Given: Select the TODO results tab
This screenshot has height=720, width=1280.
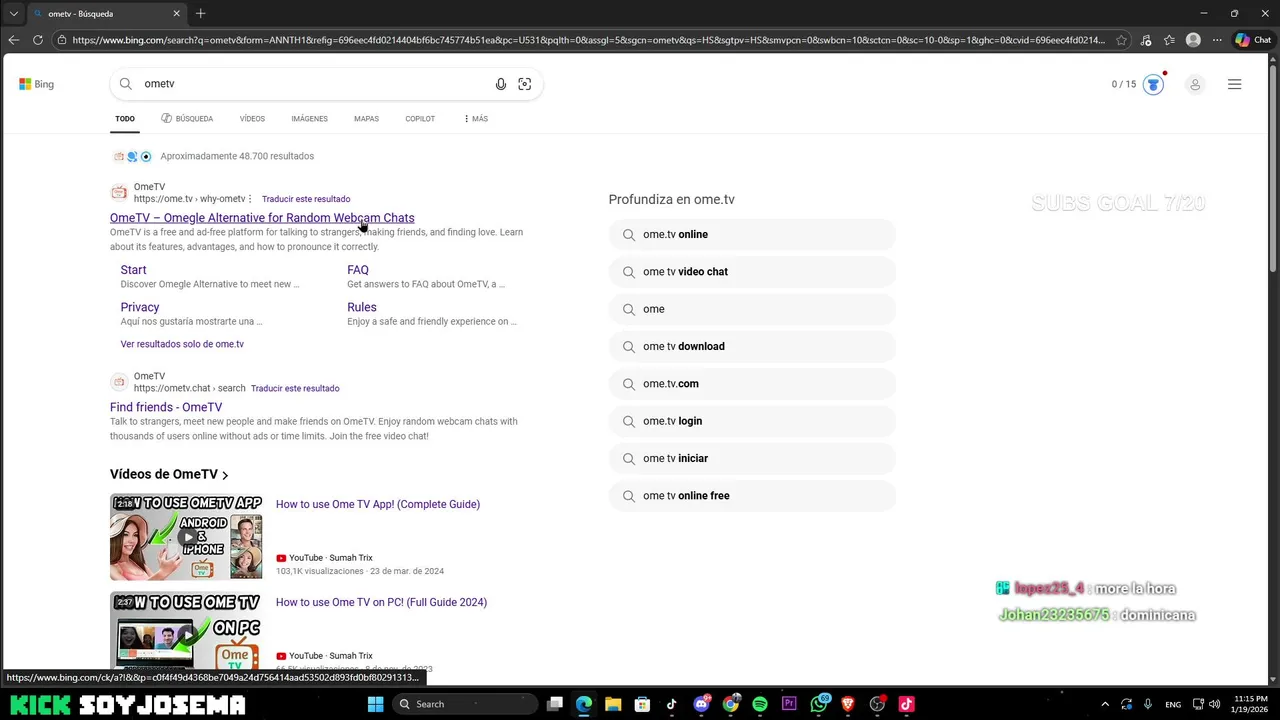Looking at the screenshot, I should tap(125, 119).
